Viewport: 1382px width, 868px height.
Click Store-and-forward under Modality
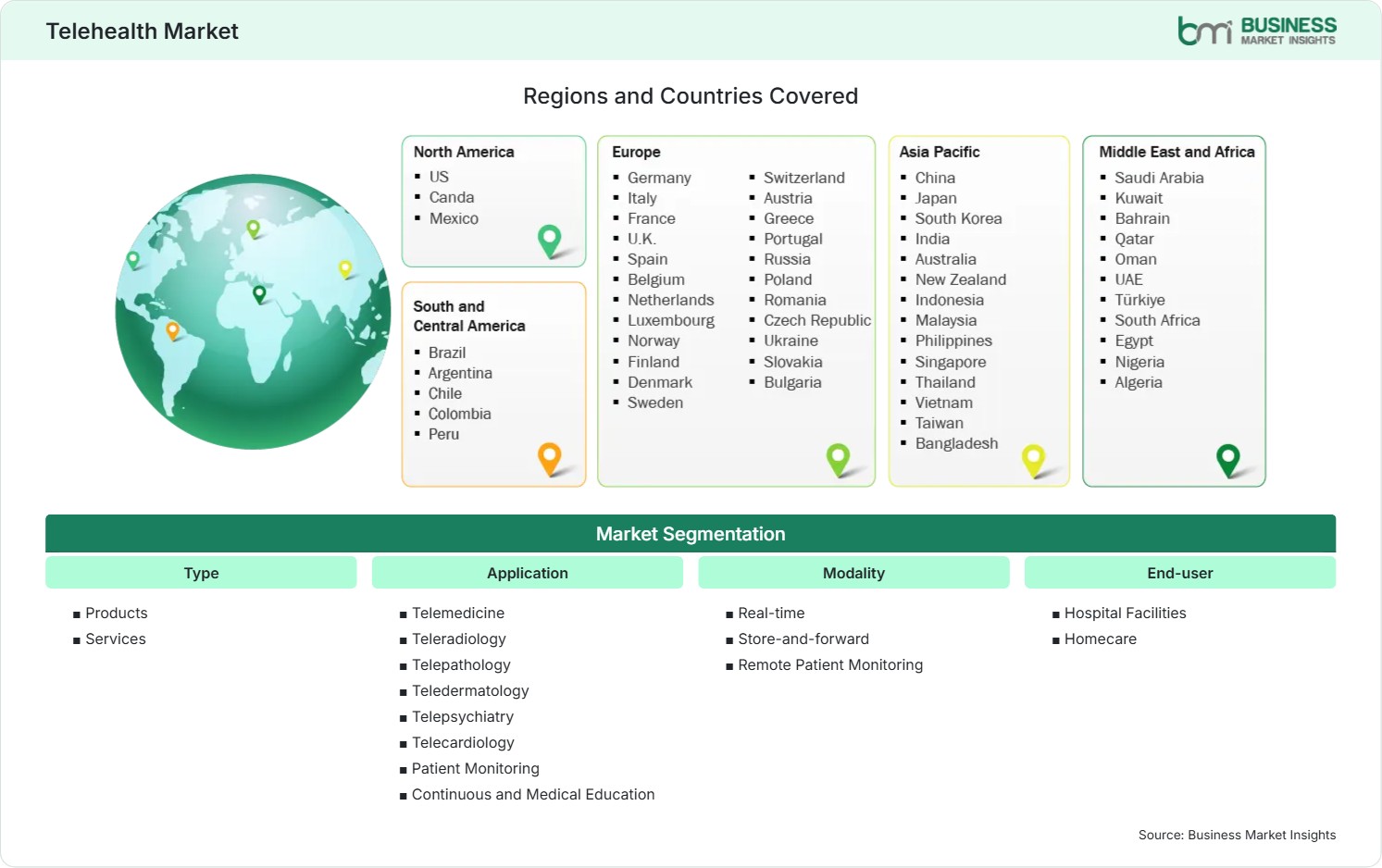tap(803, 639)
